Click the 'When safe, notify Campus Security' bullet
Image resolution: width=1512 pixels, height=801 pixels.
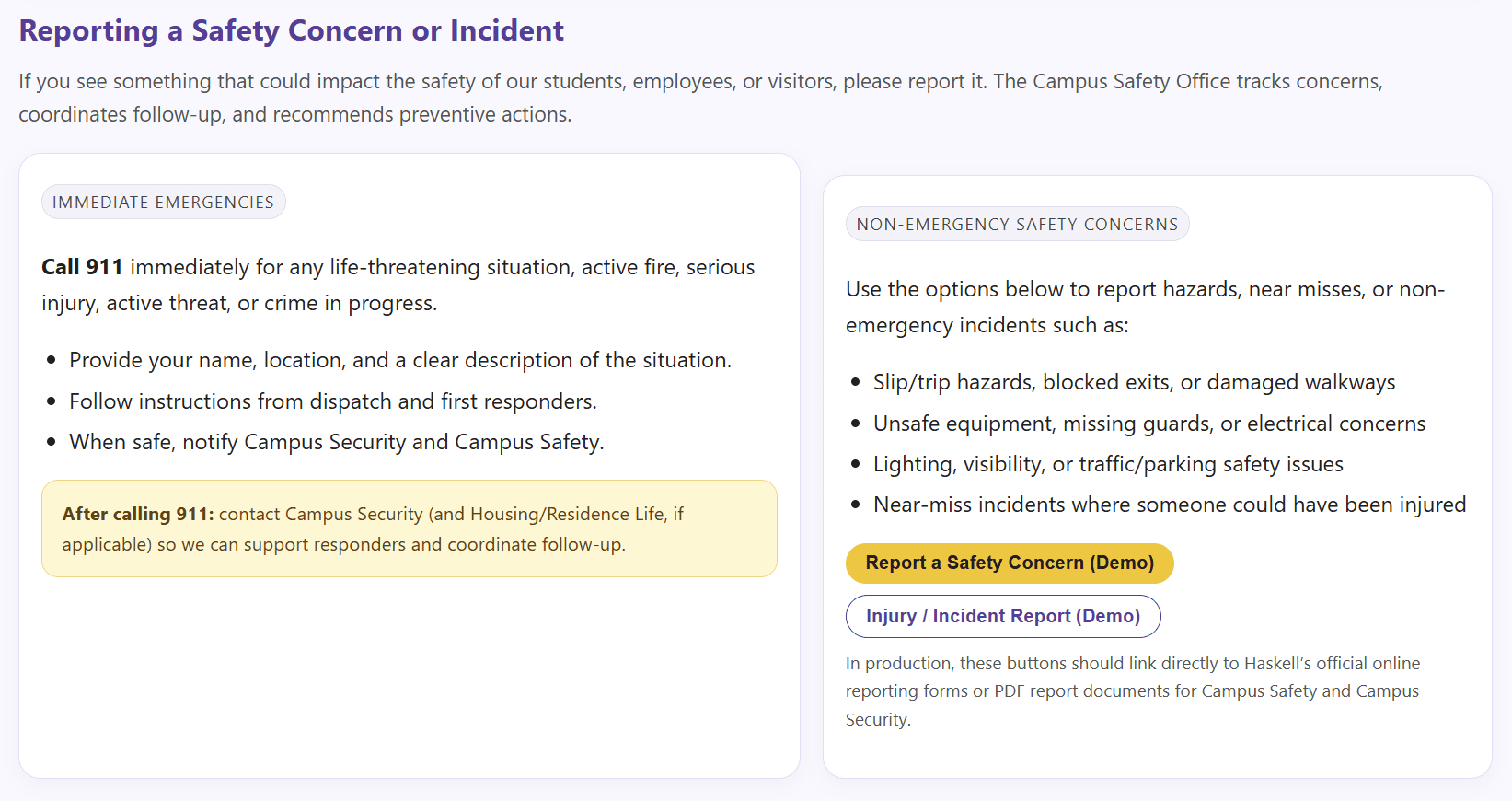click(336, 442)
